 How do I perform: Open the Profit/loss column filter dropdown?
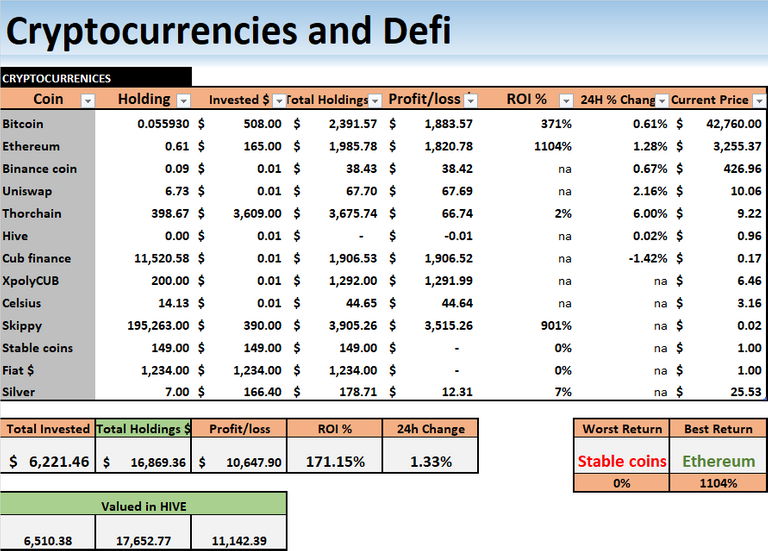click(471, 101)
